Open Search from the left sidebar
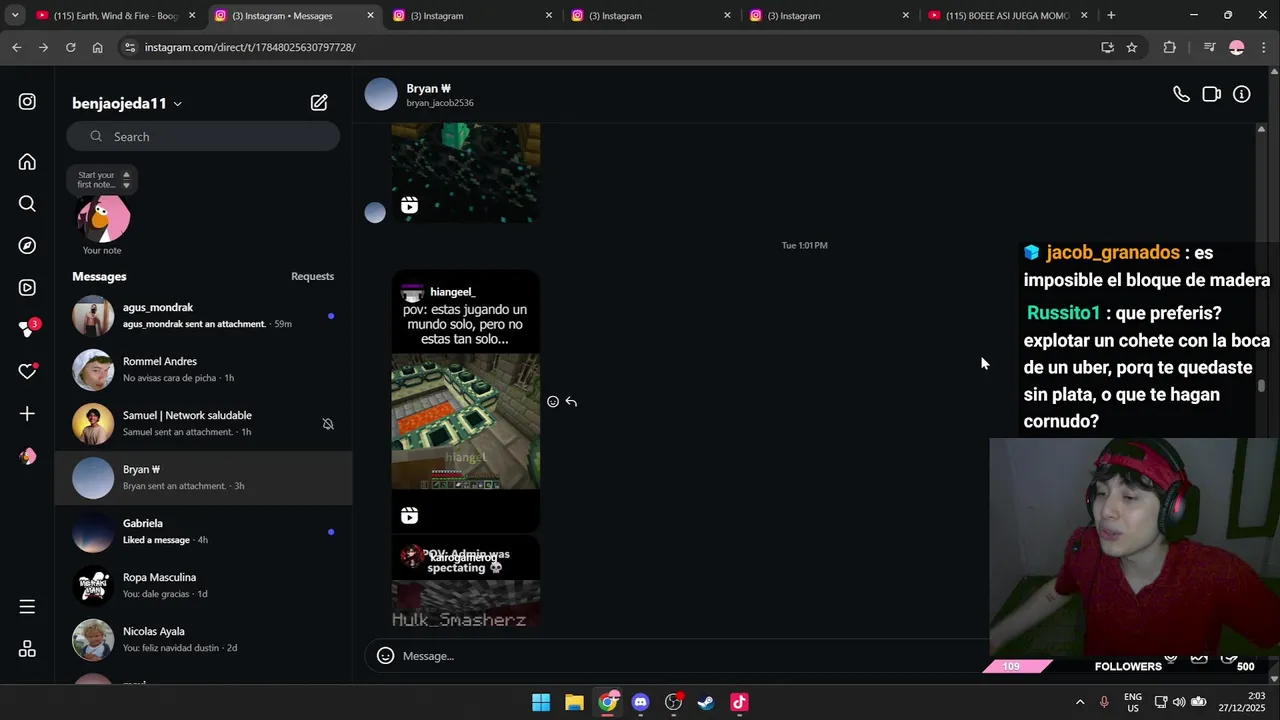Image resolution: width=1280 pixels, height=720 pixels. pyautogui.click(x=27, y=204)
